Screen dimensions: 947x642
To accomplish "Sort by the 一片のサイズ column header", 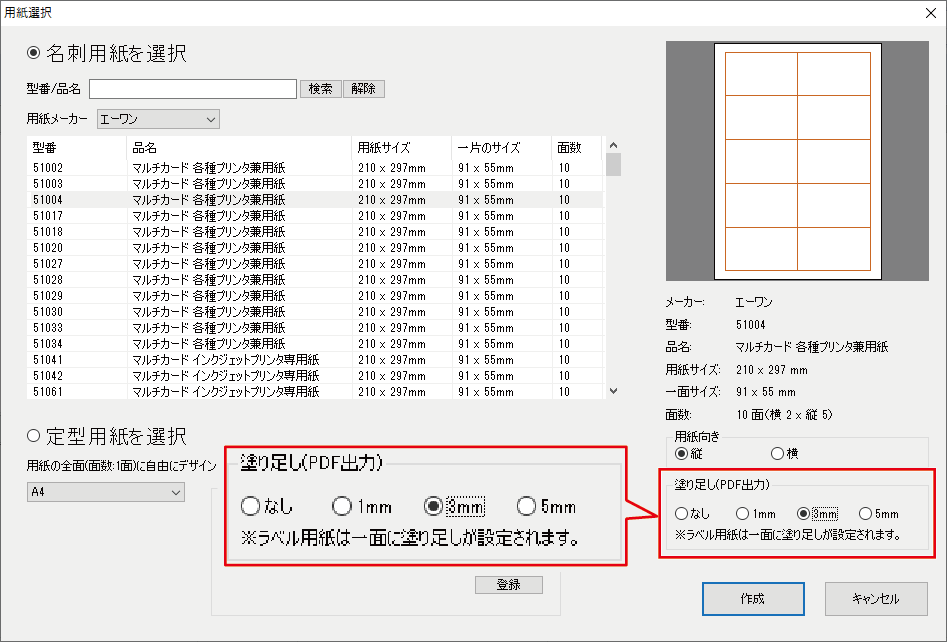I will tap(502, 147).
